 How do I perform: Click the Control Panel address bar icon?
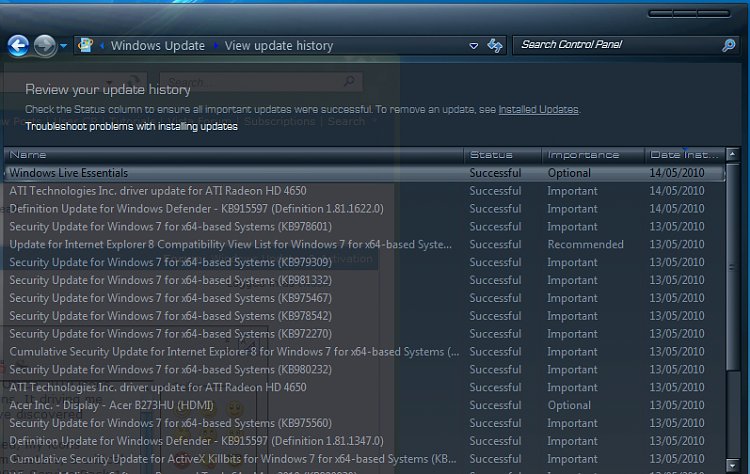(x=86, y=45)
